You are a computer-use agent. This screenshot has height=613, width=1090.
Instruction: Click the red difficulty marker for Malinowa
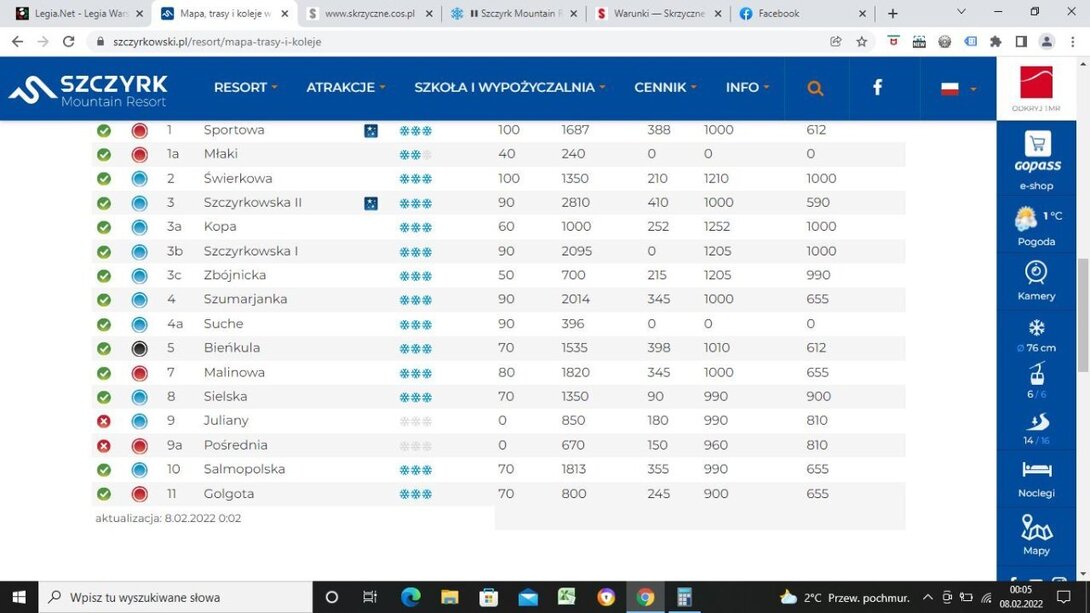pyautogui.click(x=140, y=373)
